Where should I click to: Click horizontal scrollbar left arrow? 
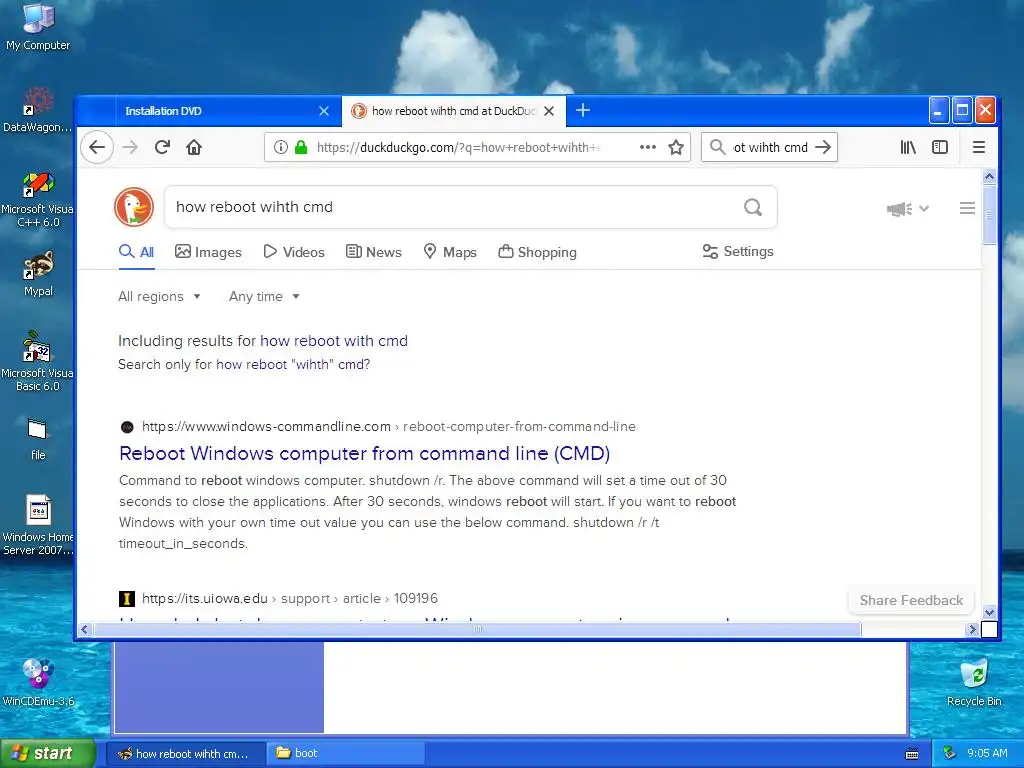pyautogui.click(x=84, y=630)
